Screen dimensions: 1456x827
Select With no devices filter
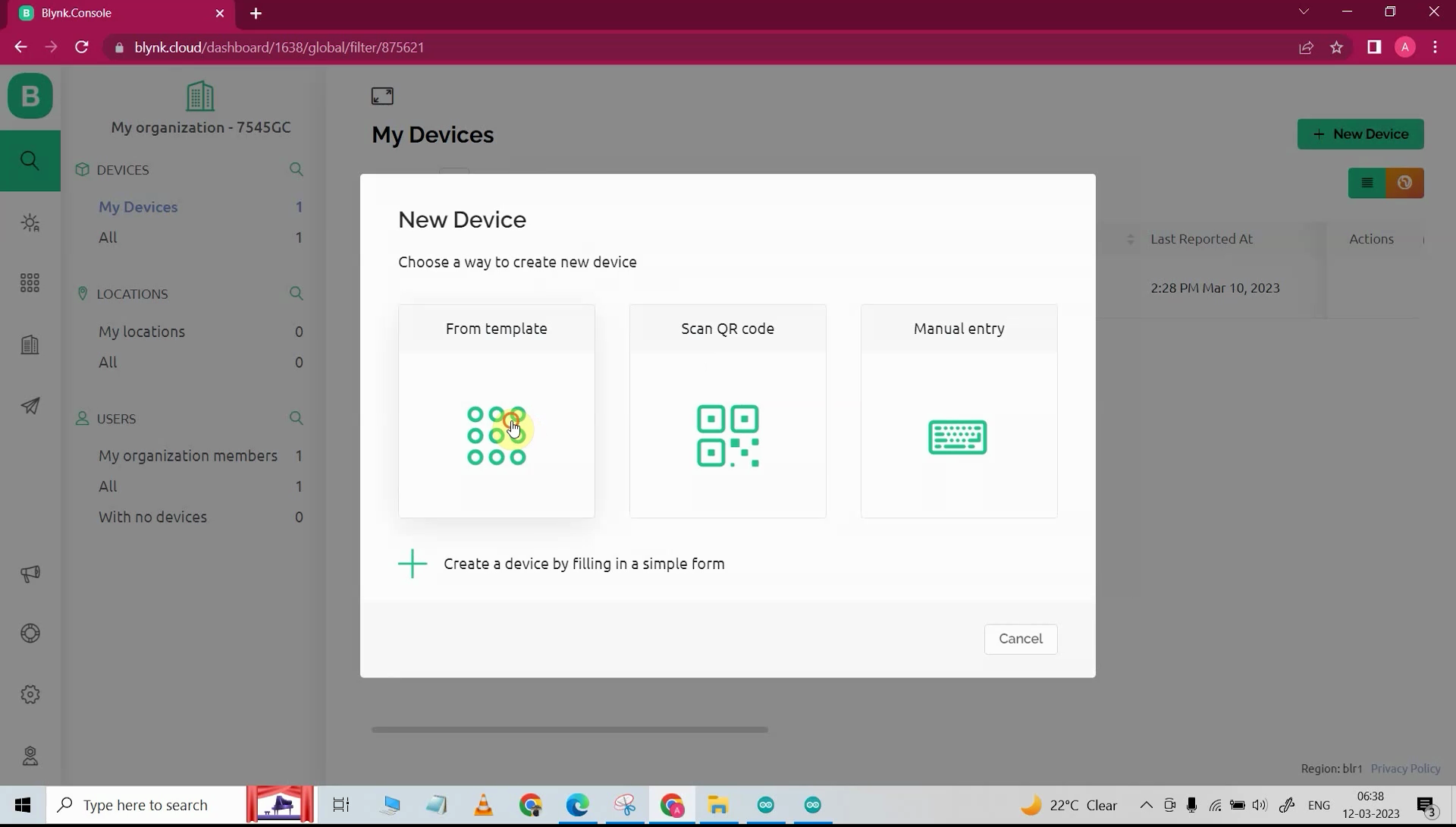153,517
